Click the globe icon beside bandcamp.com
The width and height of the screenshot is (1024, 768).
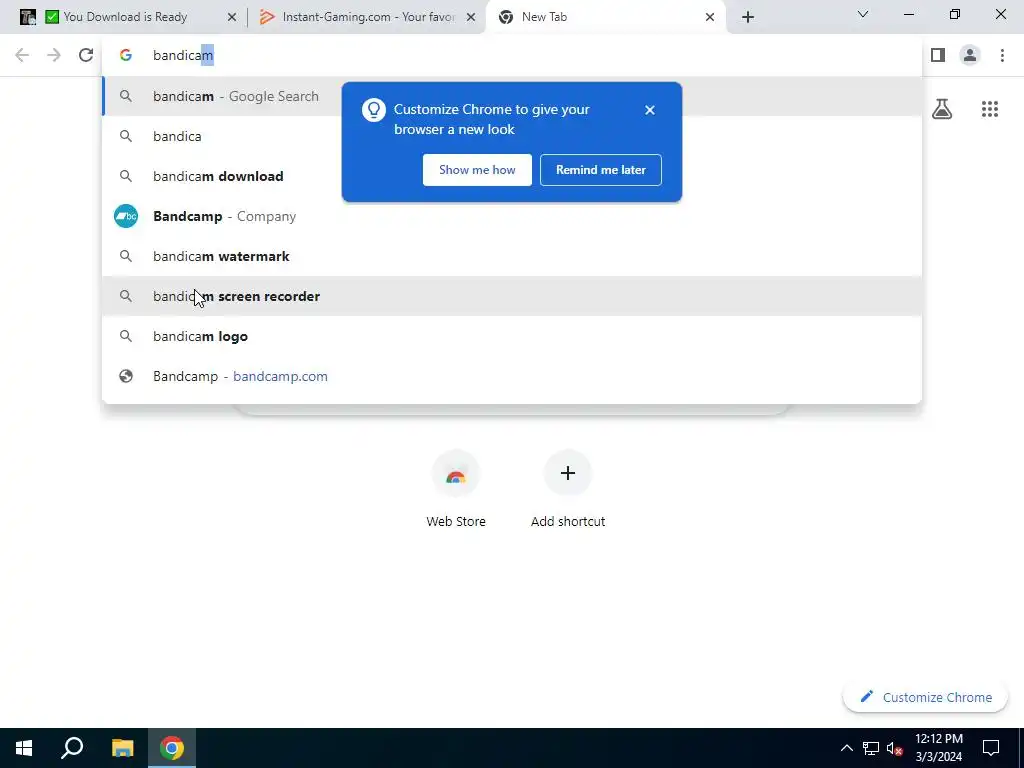pos(126,376)
